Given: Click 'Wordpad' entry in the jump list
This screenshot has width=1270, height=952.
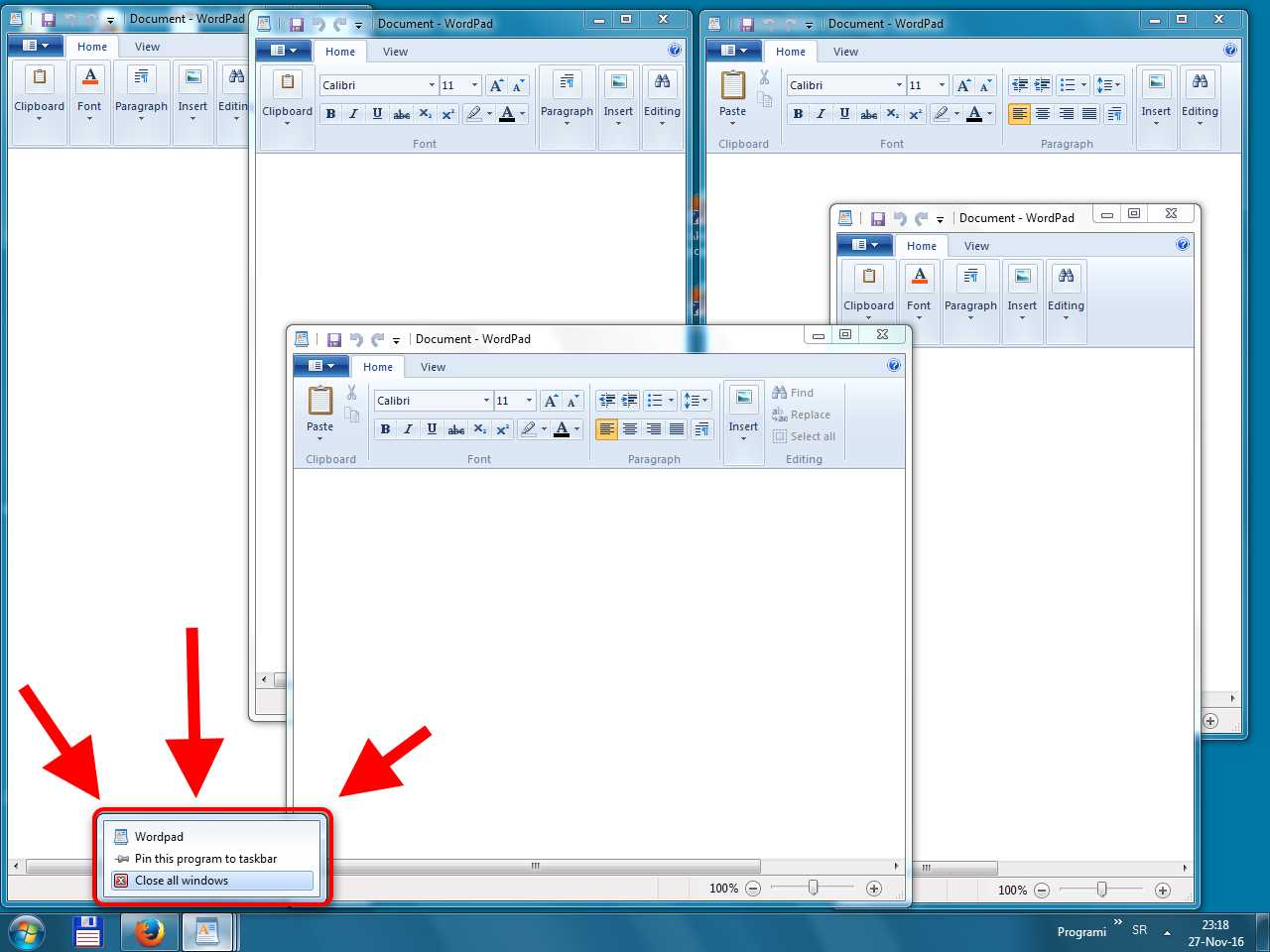Looking at the screenshot, I should (x=212, y=837).
